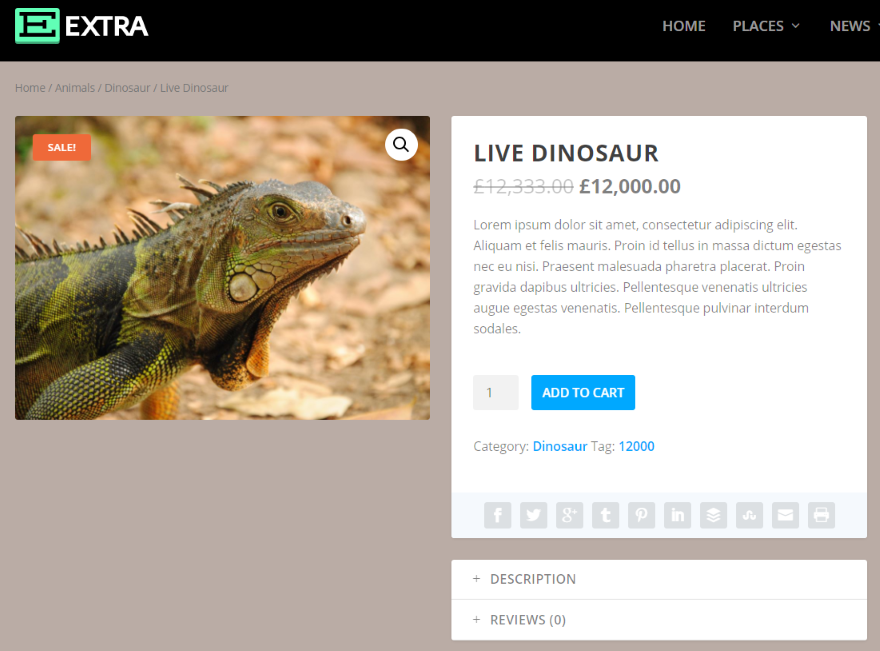Click the Buffer share icon
The height and width of the screenshot is (651, 880).
point(713,515)
